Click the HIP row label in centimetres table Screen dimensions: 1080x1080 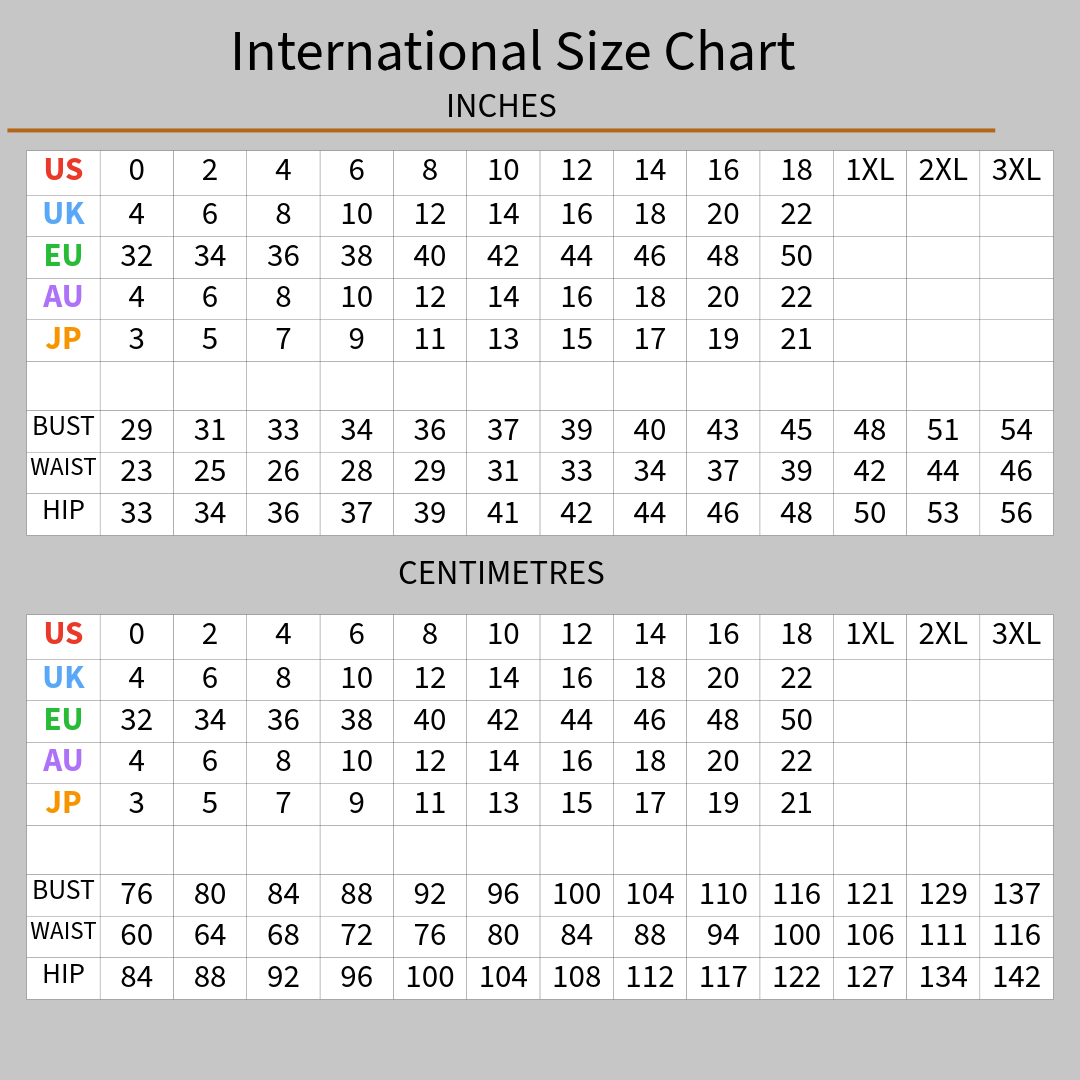tap(63, 974)
